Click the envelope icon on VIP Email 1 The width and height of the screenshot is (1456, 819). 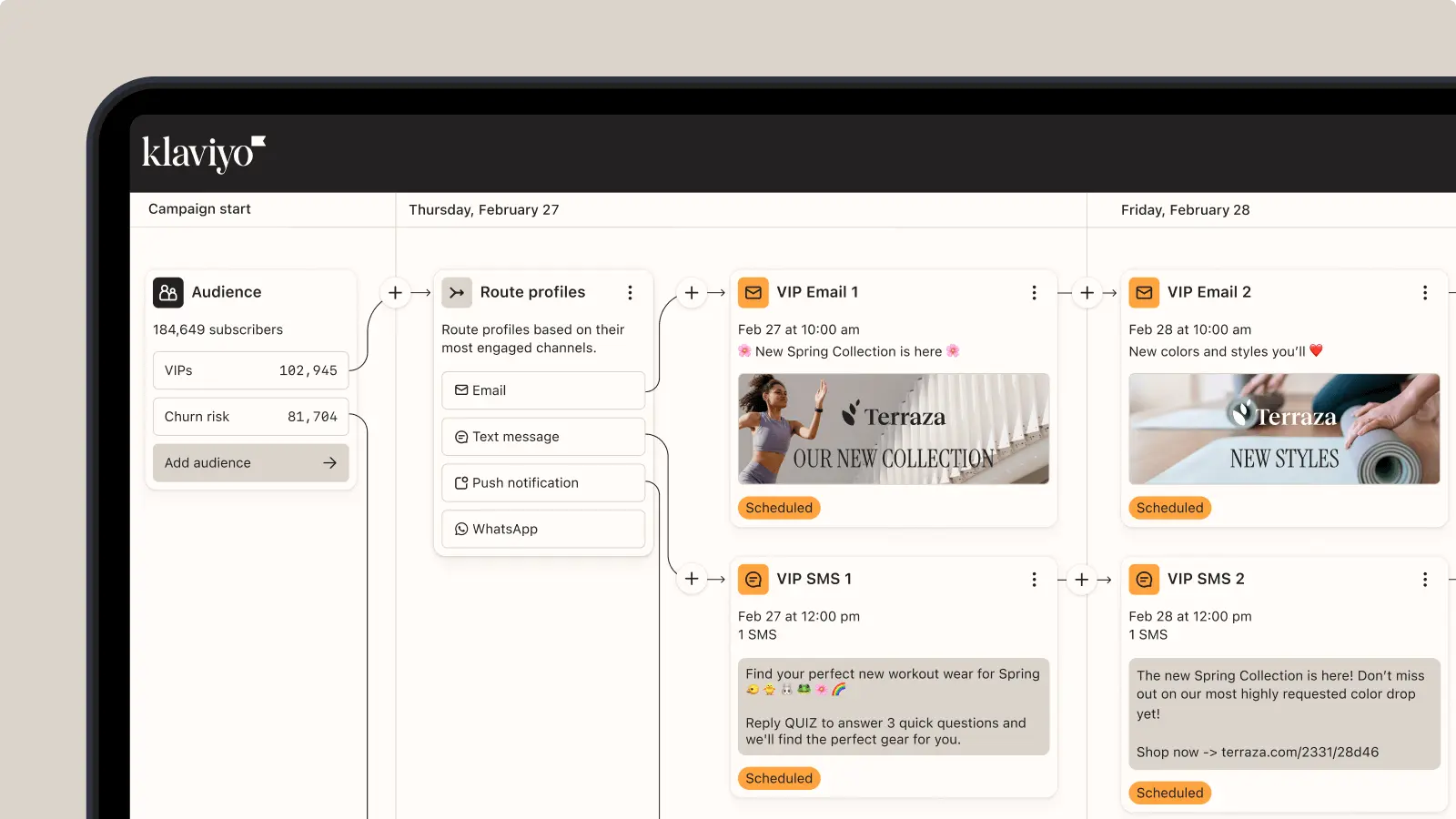click(753, 292)
